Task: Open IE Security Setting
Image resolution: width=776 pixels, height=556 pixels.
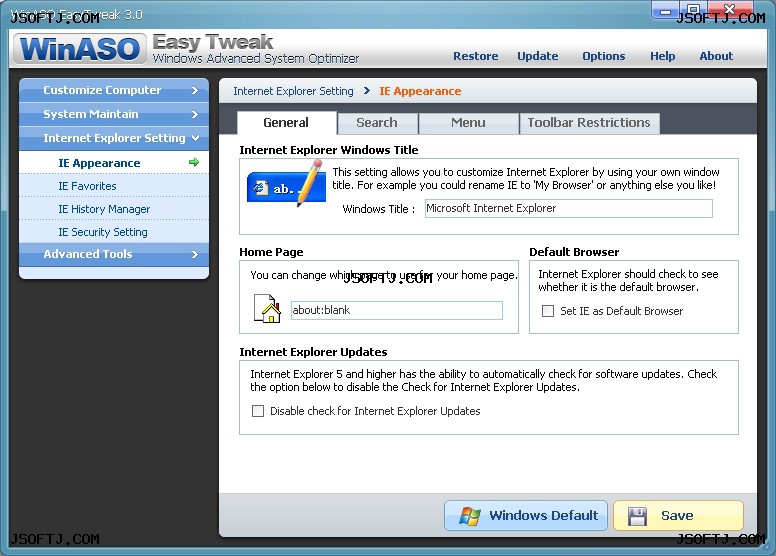Action: pyautogui.click(x=114, y=232)
